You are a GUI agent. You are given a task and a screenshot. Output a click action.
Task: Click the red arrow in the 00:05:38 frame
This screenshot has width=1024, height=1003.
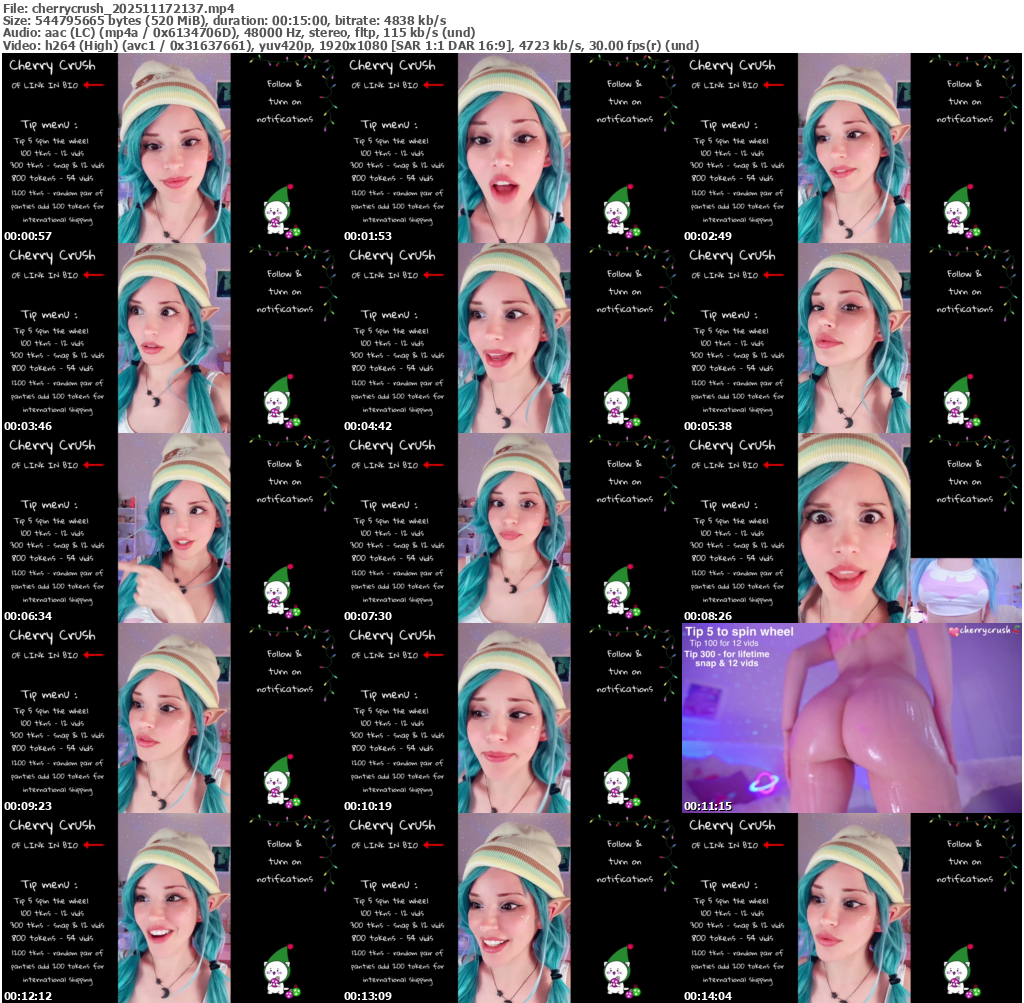[774, 275]
